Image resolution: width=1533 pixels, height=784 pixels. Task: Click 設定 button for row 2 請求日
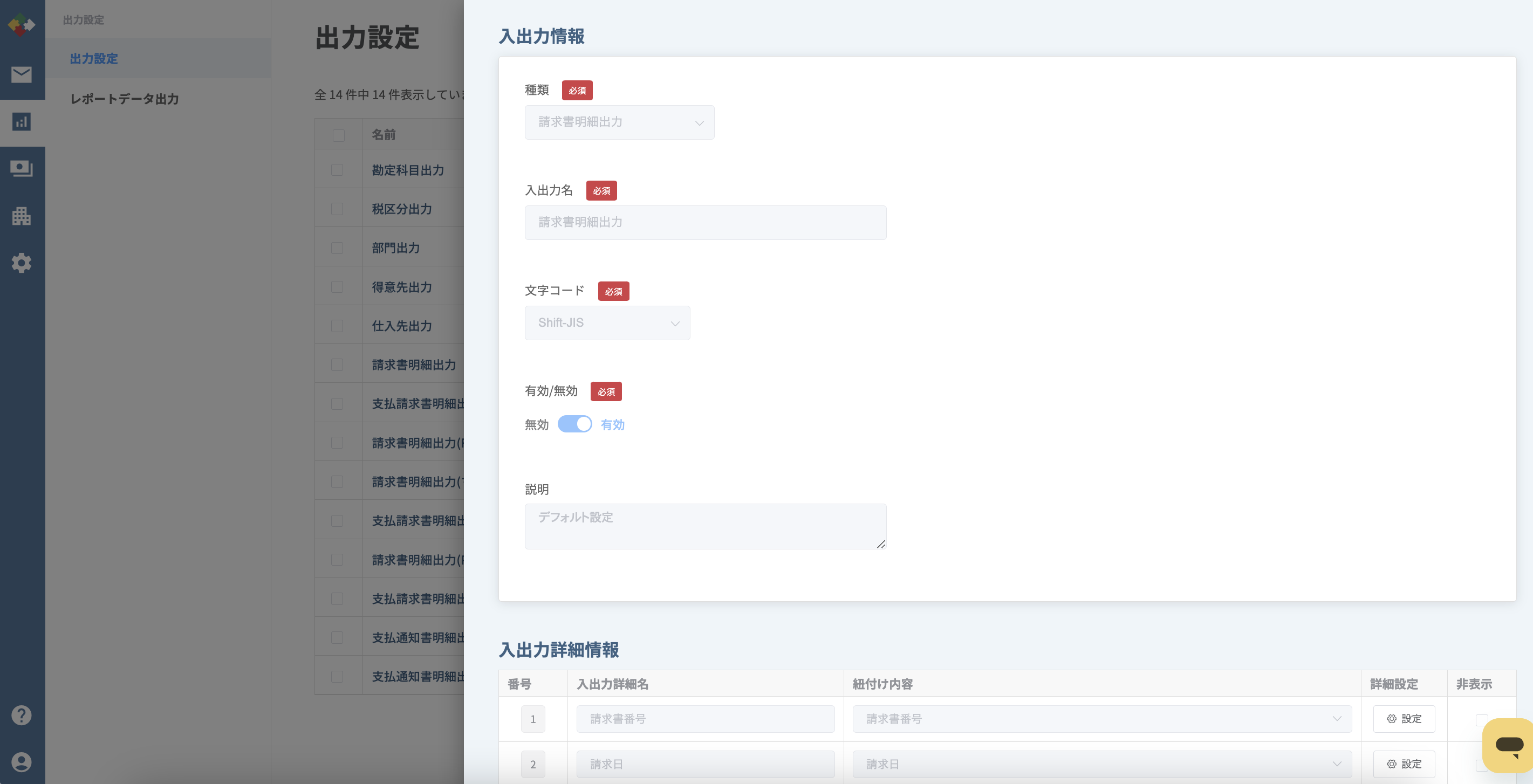point(1404,764)
